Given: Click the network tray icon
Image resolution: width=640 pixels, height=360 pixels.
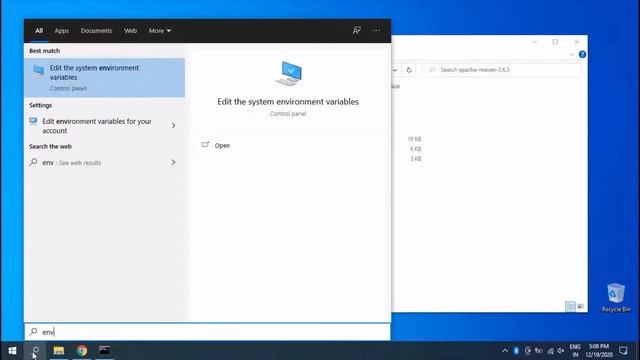Looking at the screenshot, I should (x=550, y=351).
